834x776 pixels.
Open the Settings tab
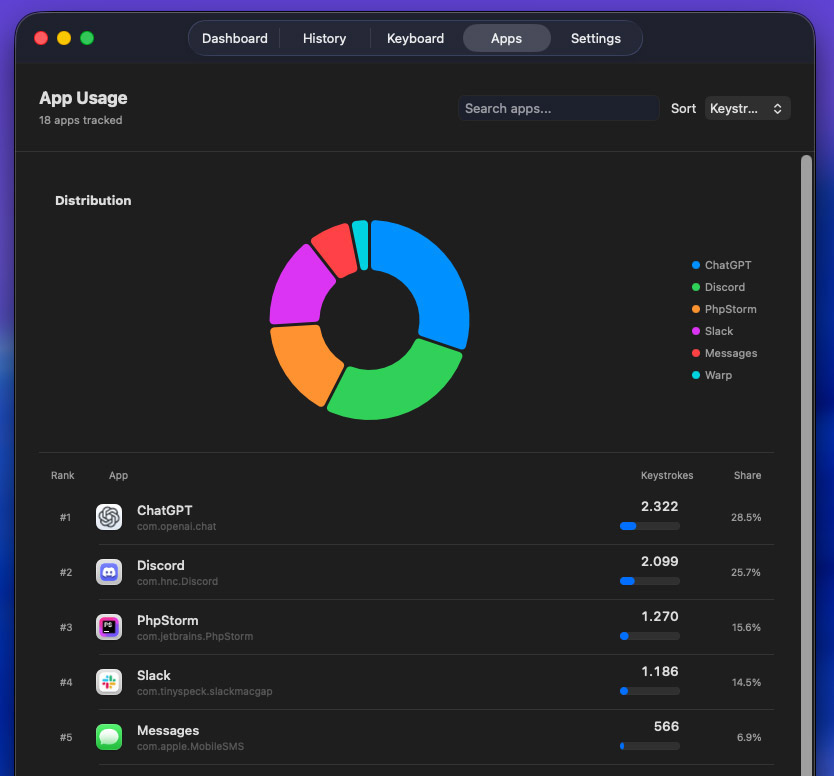coord(596,38)
